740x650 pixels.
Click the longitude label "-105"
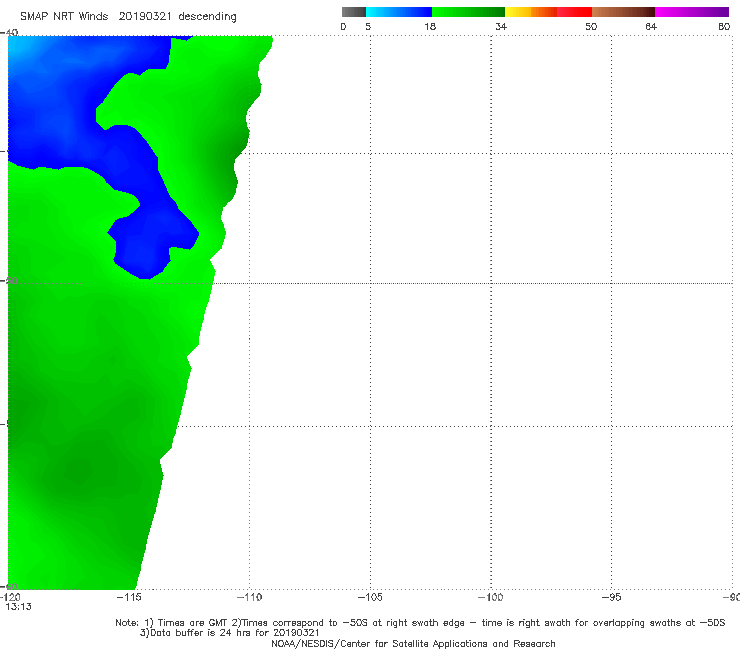coord(370,597)
